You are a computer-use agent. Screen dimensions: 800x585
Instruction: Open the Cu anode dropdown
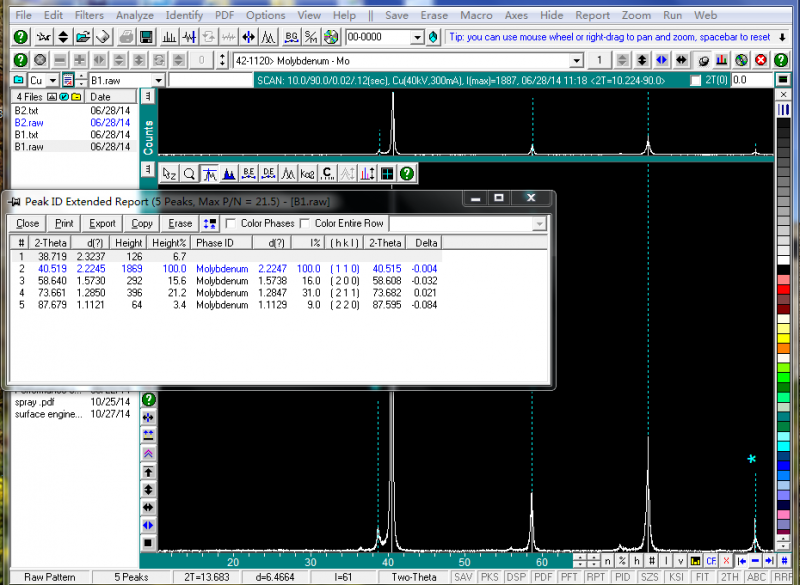pos(52,80)
